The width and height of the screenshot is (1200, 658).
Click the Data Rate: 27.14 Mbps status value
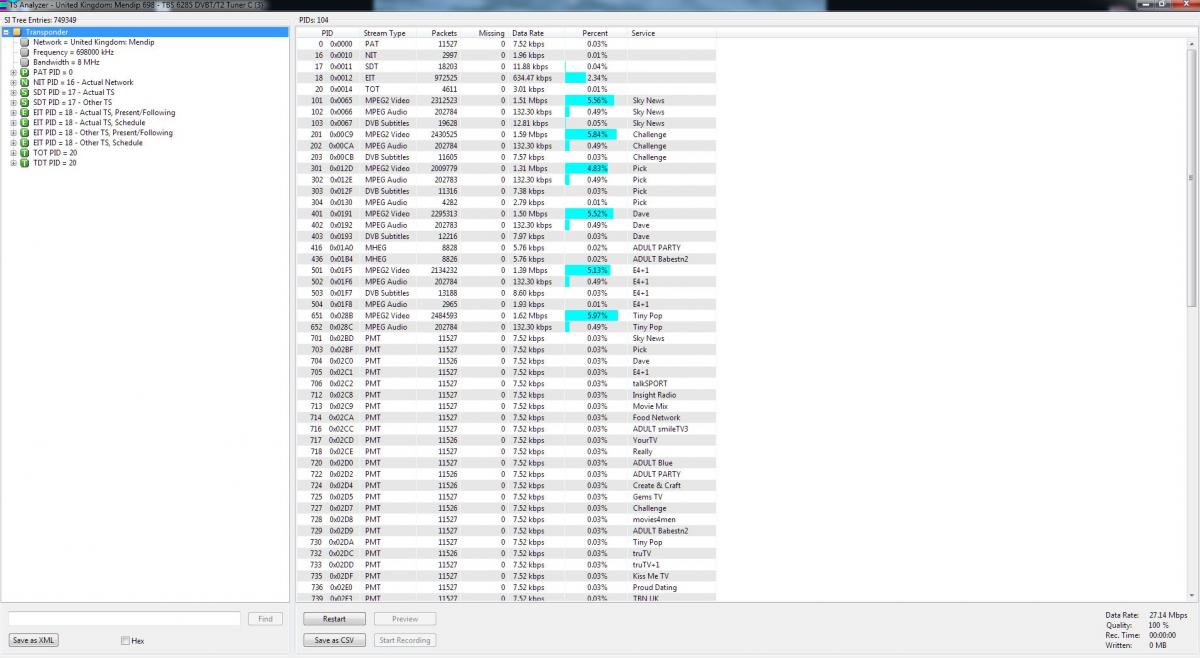[x=1169, y=615]
